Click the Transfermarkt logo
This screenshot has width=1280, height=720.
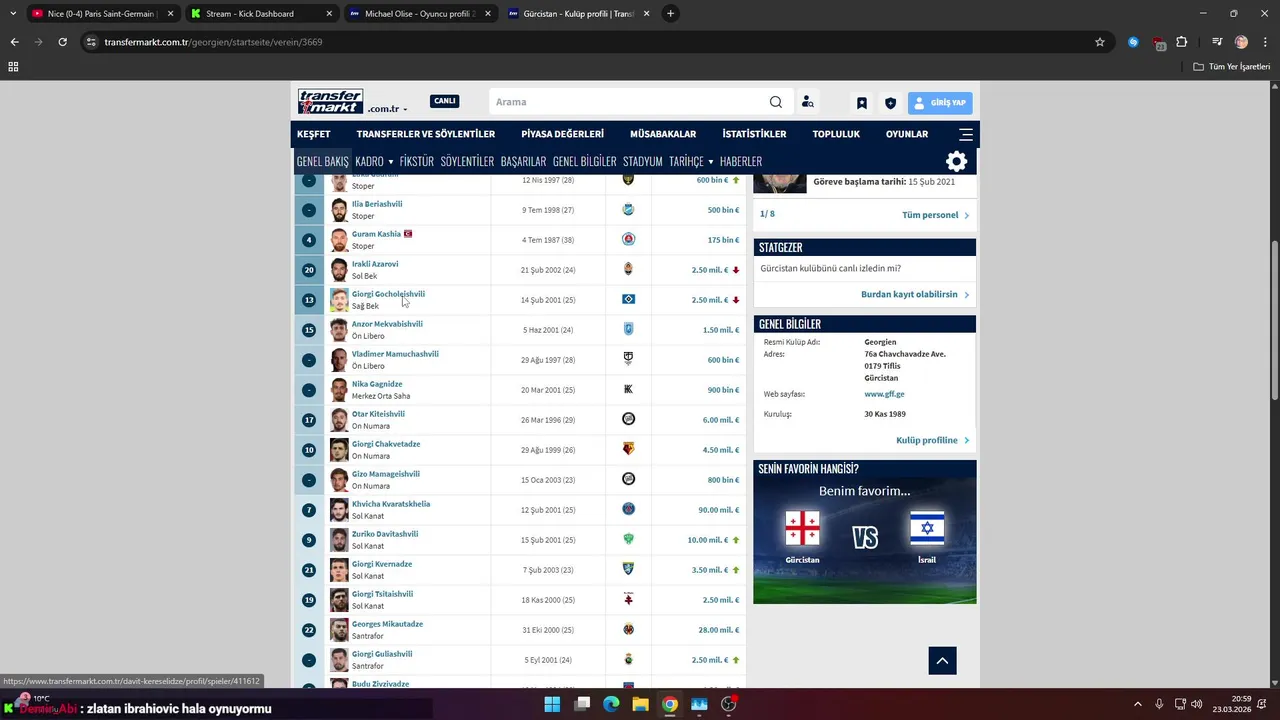330,102
